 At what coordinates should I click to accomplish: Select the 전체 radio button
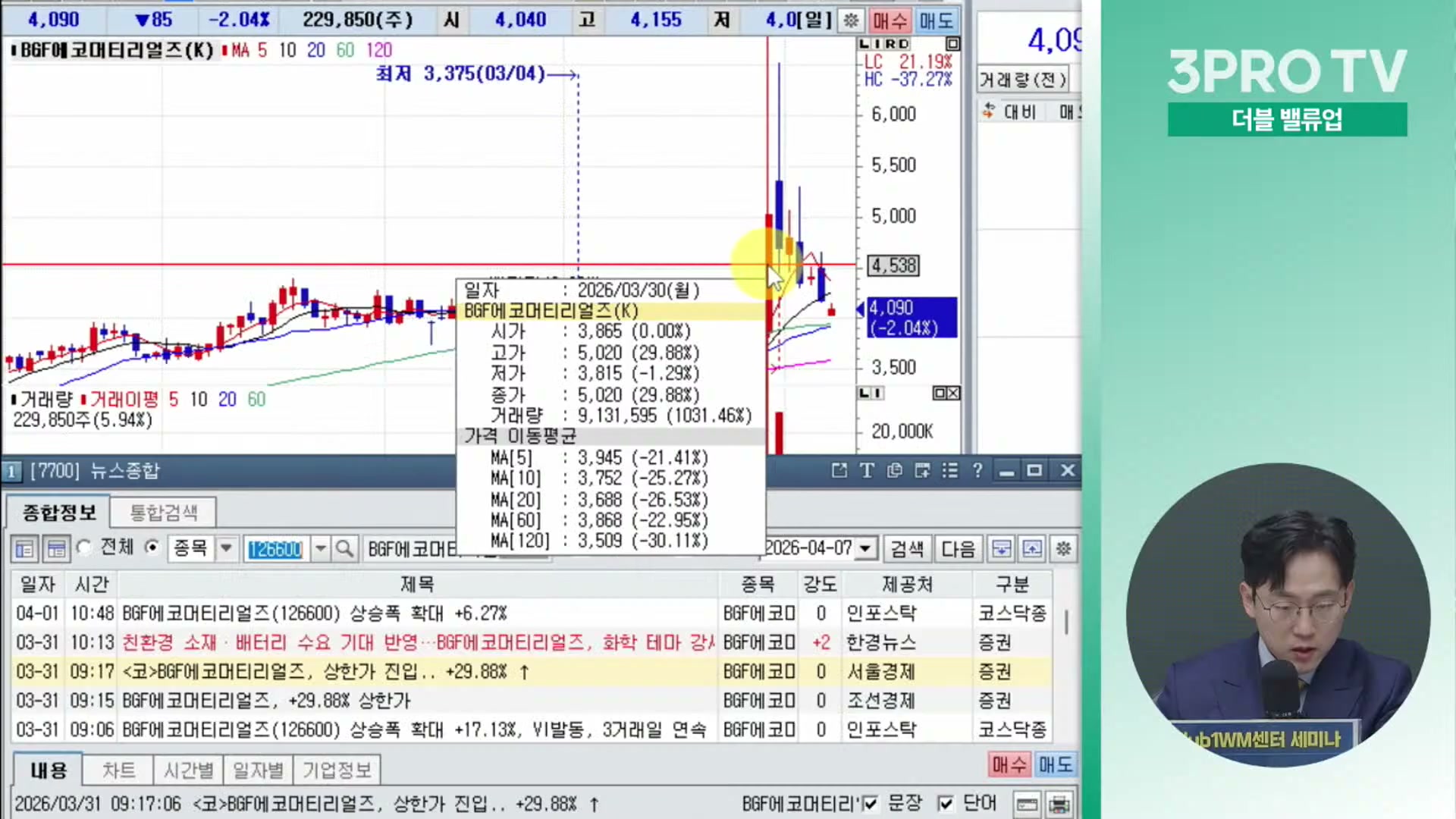click(x=84, y=548)
